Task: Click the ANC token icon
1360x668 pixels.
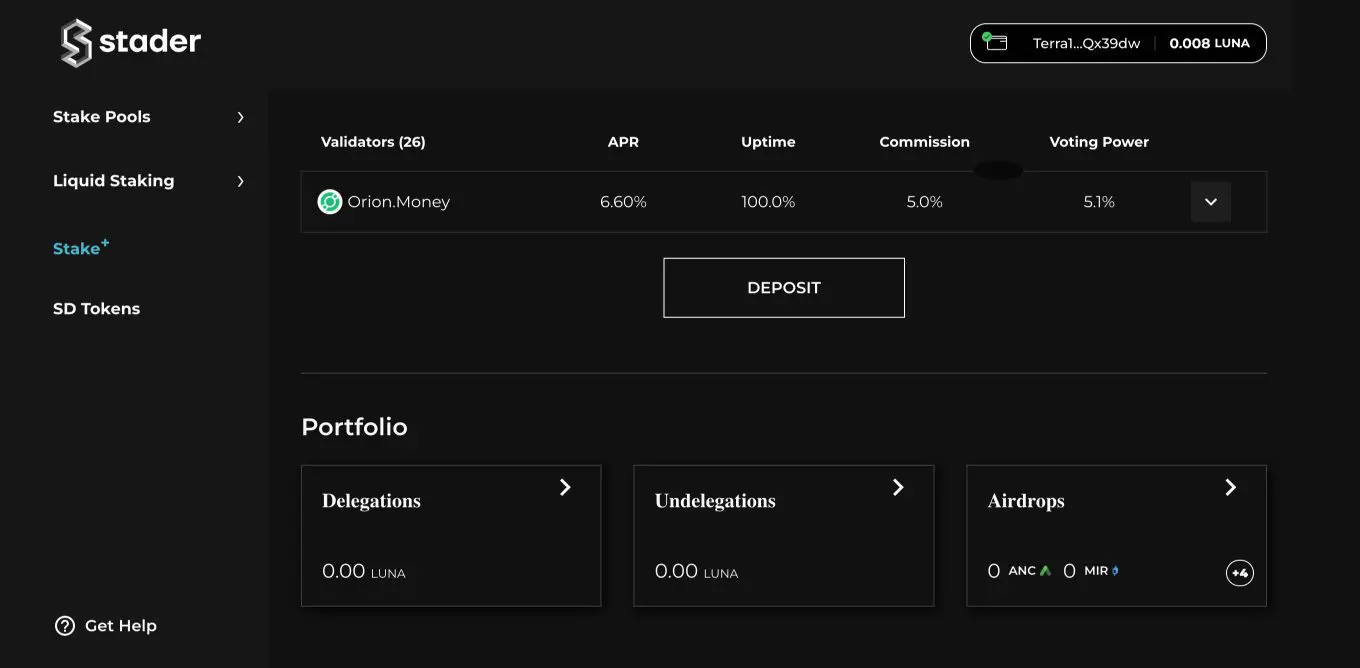Action: (x=1045, y=571)
